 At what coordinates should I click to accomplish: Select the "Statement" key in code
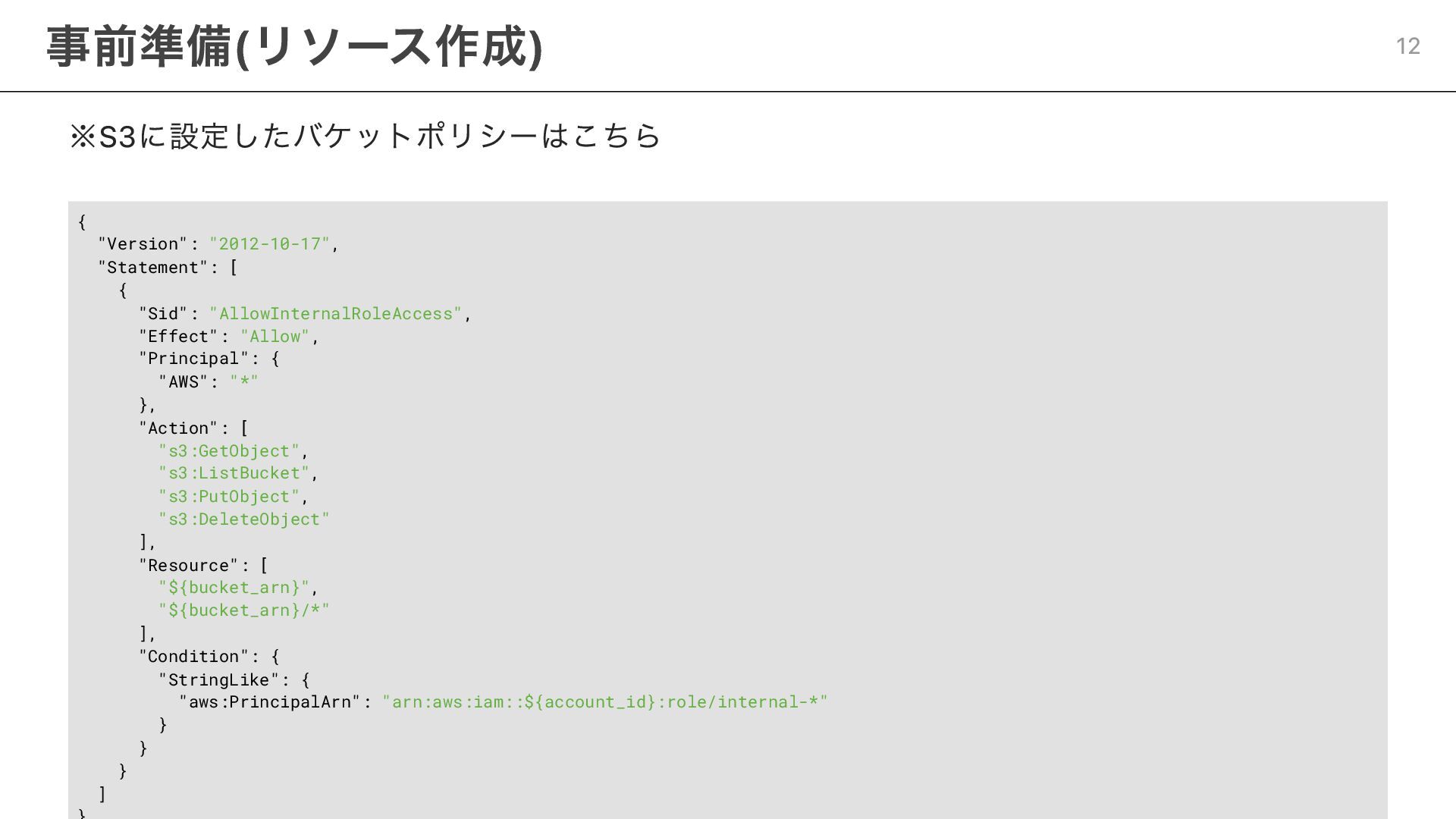152,268
